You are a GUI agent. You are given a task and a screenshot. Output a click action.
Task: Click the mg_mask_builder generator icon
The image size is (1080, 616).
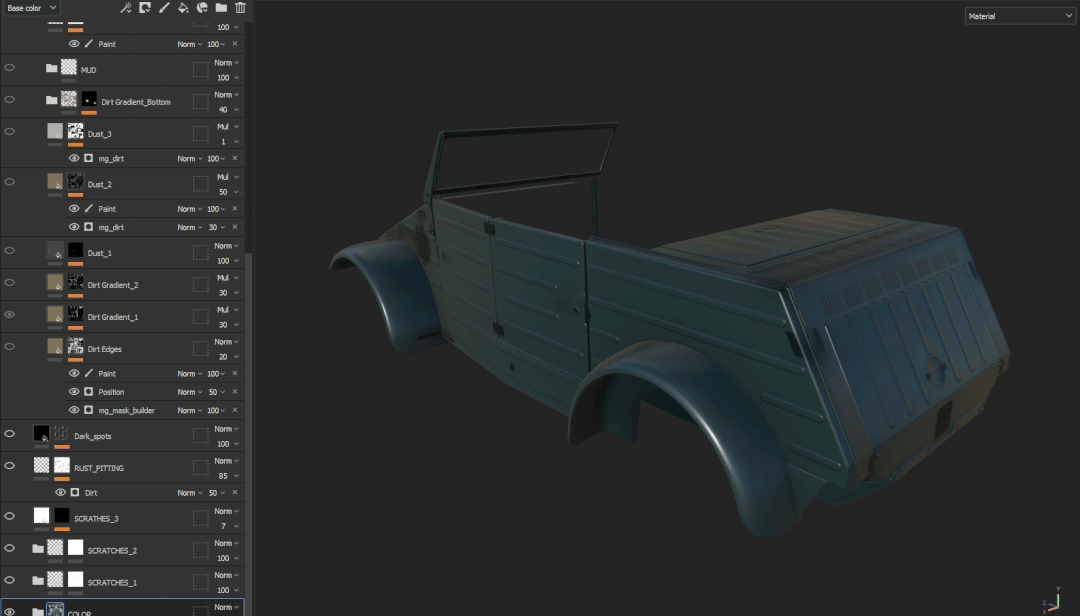coord(89,410)
